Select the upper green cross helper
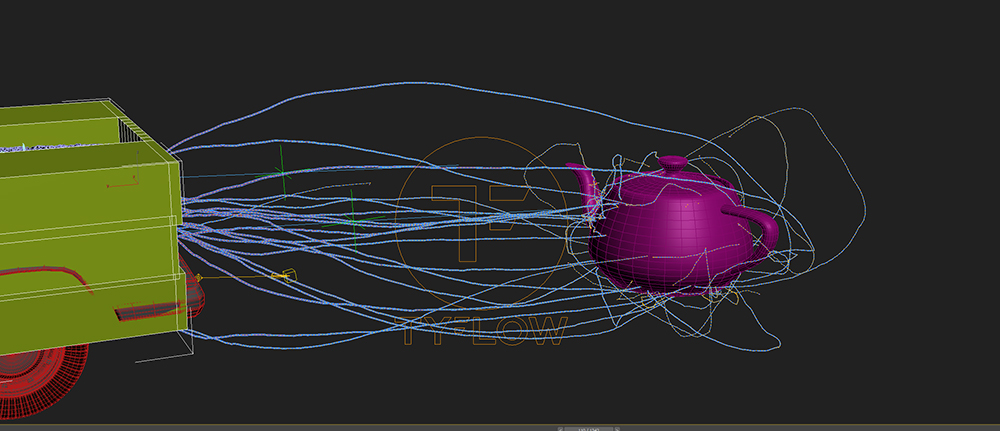The width and height of the screenshot is (1000, 431). pyautogui.click(x=282, y=174)
